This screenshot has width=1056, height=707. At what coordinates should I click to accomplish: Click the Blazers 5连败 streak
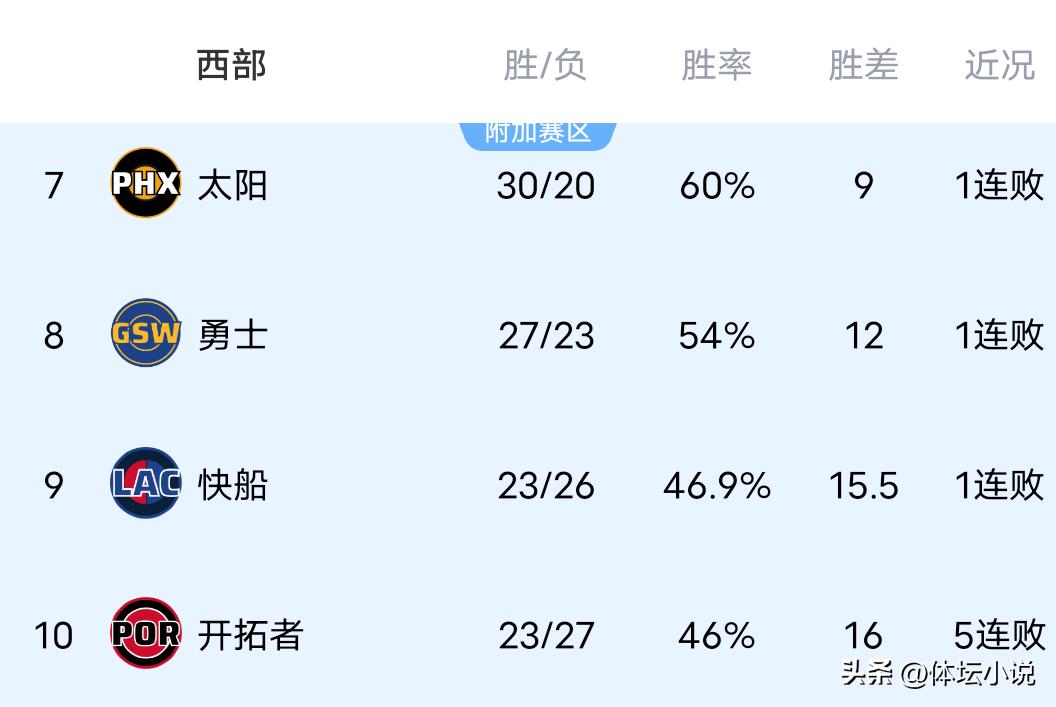coord(999,635)
